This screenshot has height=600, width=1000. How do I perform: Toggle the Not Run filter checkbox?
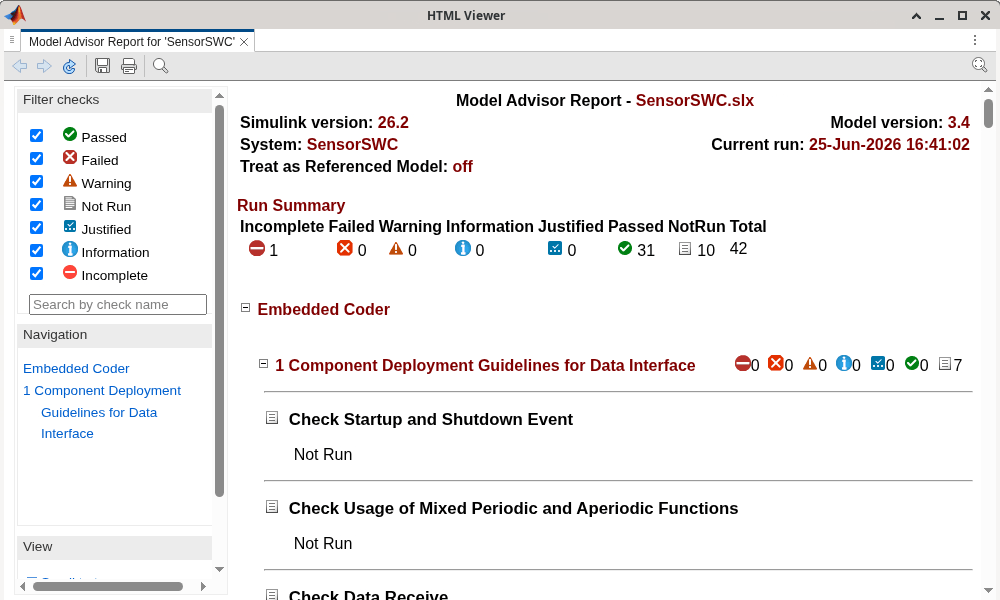tap(36, 205)
